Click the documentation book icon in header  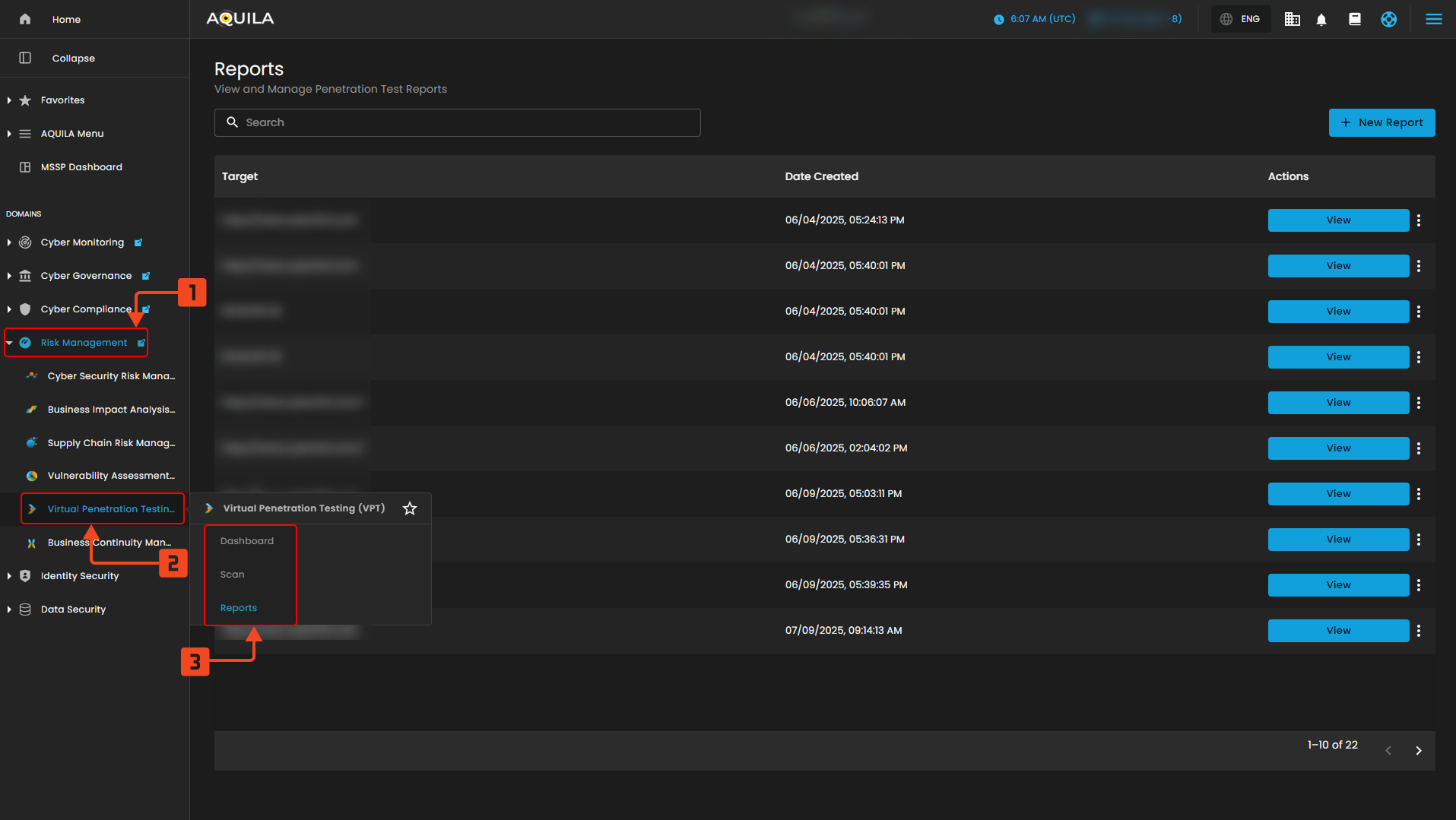1355,20
